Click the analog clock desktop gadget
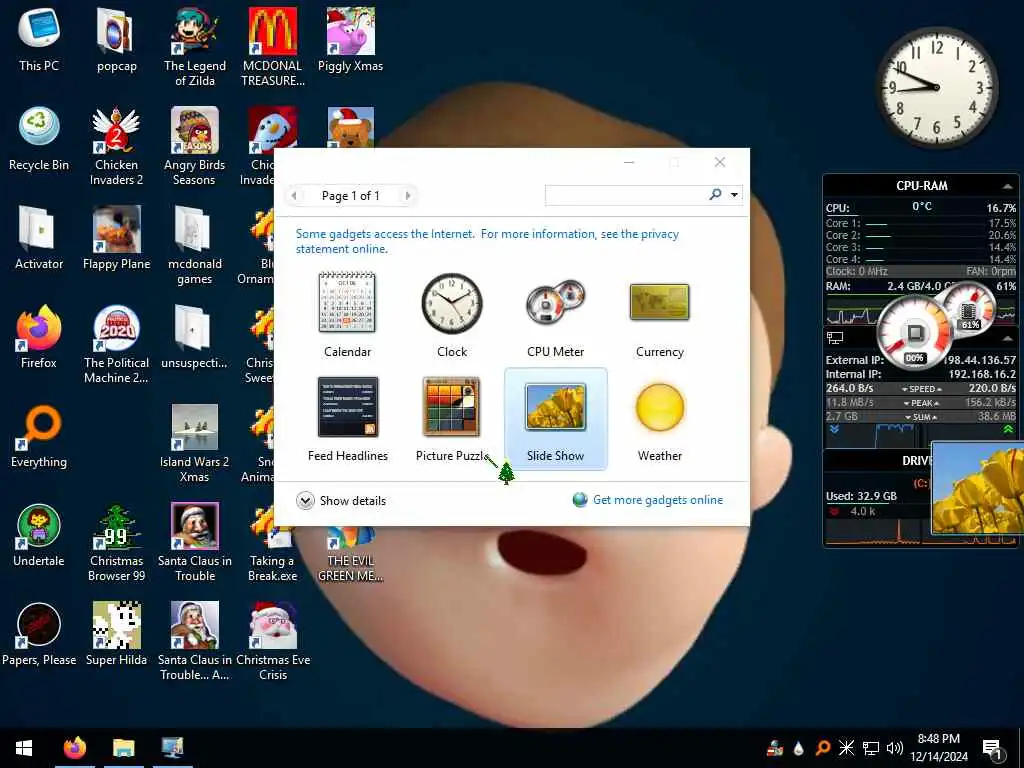This screenshot has width=1024, height=768. tap(936, 87)
